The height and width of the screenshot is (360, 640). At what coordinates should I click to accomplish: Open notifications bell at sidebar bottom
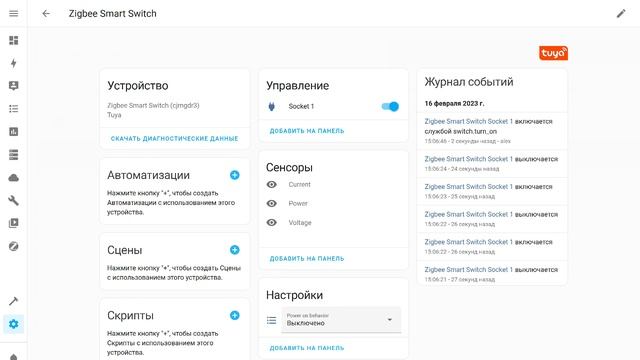(x=13, y=357)
